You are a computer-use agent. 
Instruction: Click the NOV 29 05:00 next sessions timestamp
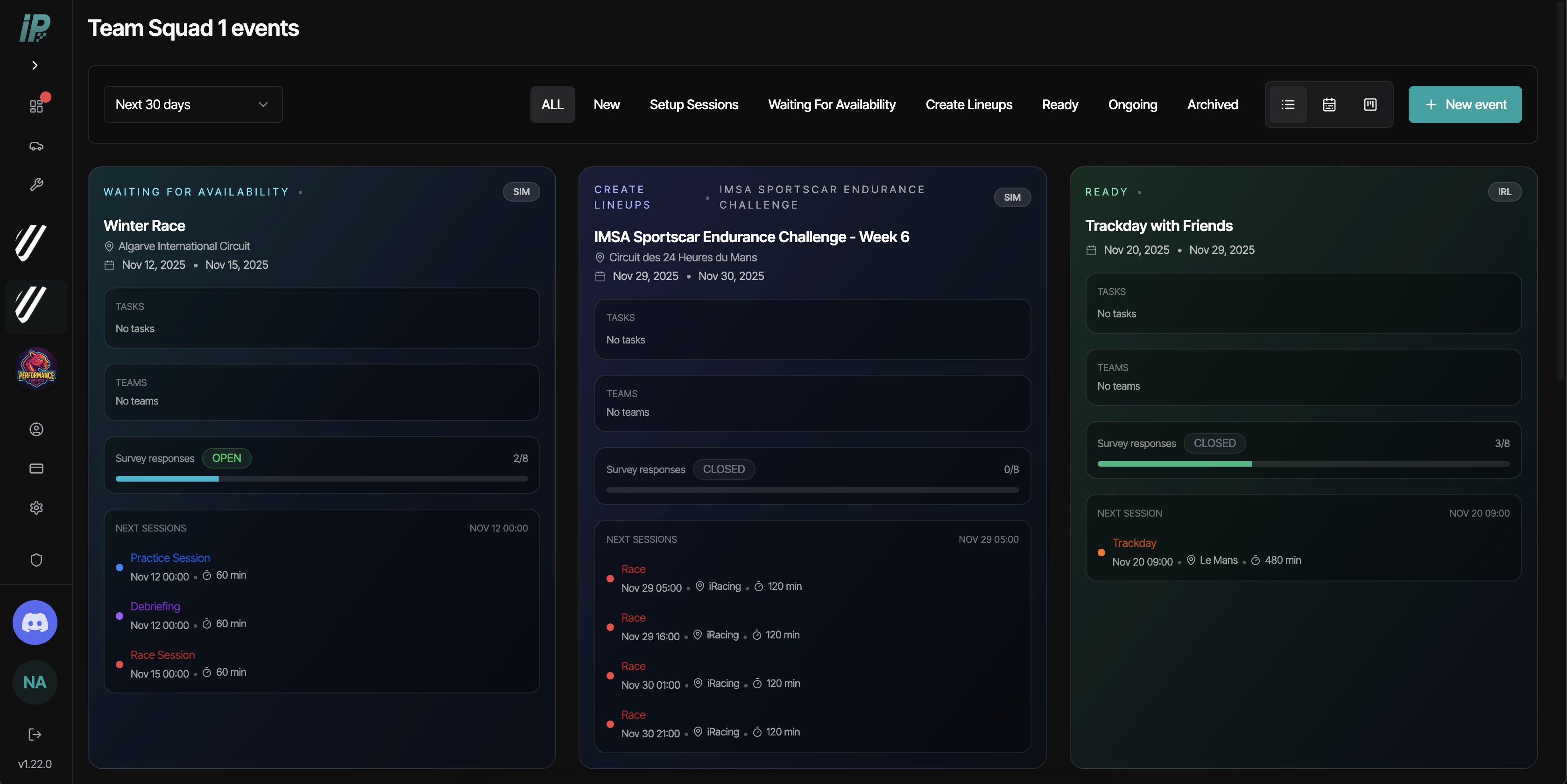click(x=988, y=539)
